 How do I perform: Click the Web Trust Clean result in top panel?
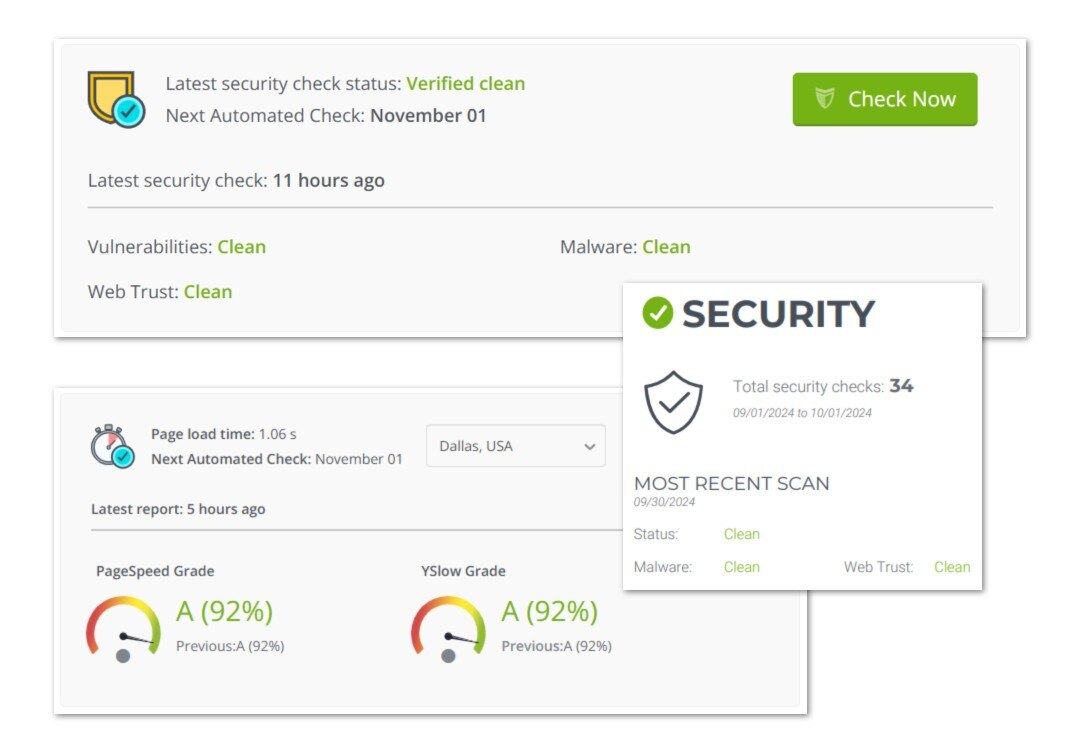[x=208, y=292]
